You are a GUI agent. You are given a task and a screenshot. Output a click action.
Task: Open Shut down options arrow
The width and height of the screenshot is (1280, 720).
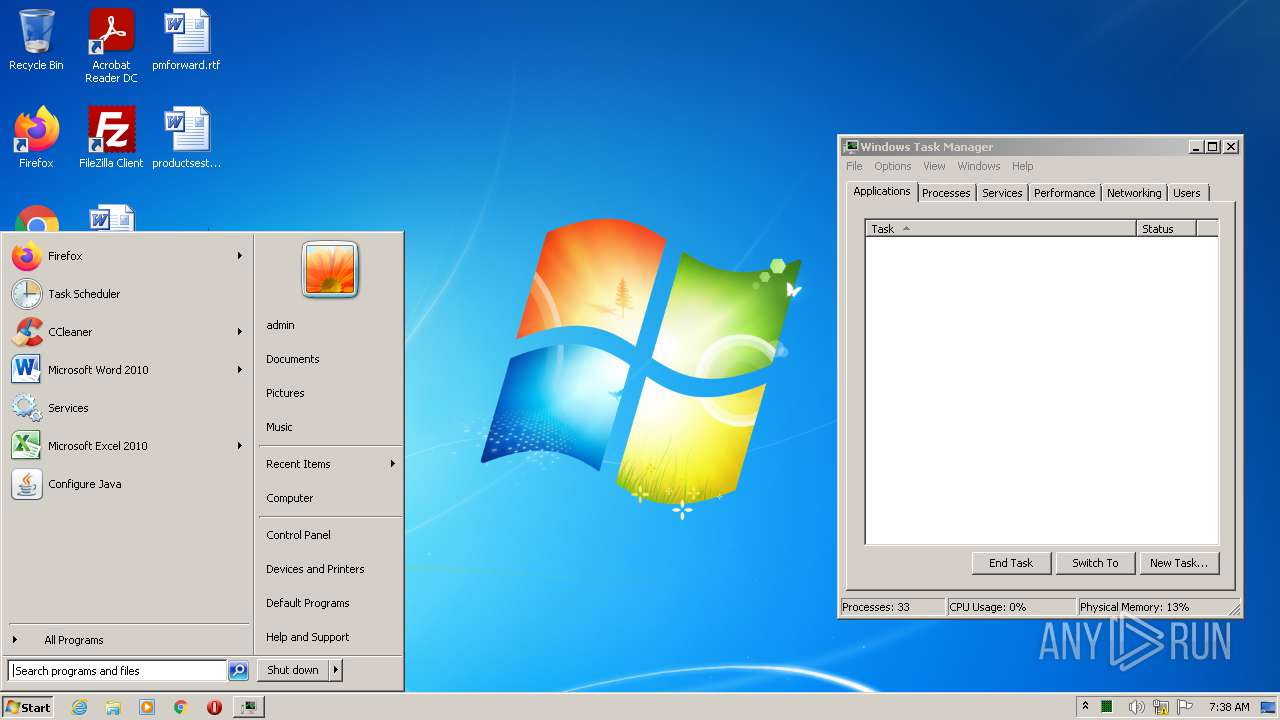(336, 670)
